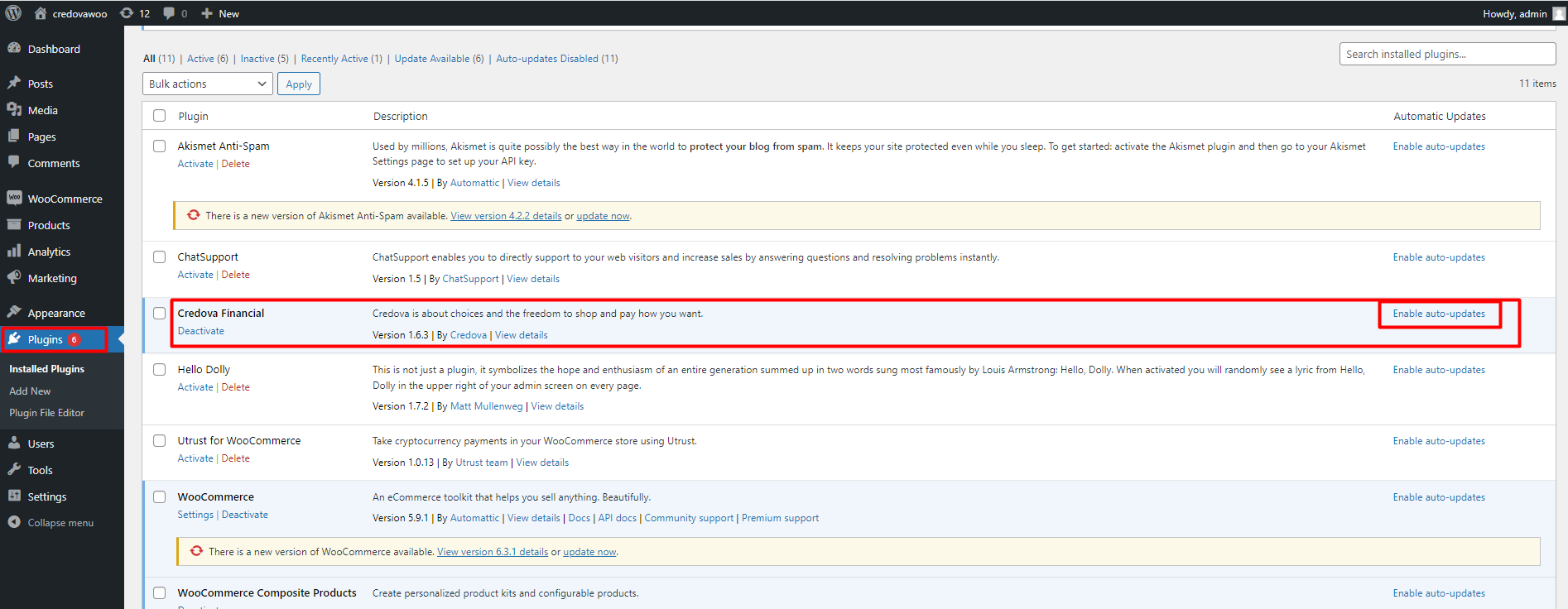1568x609 pixels.
Task: Enable auto-updates for WooCommerce Composite Products
Action: (1439, 593)
